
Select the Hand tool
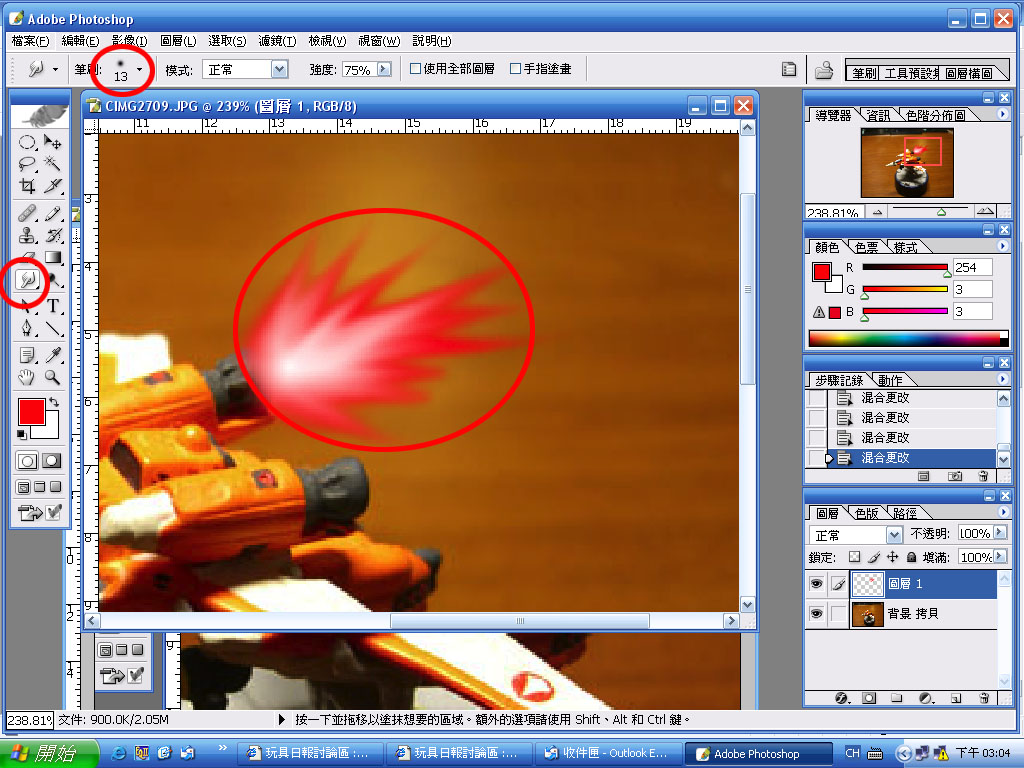(28, 377)
